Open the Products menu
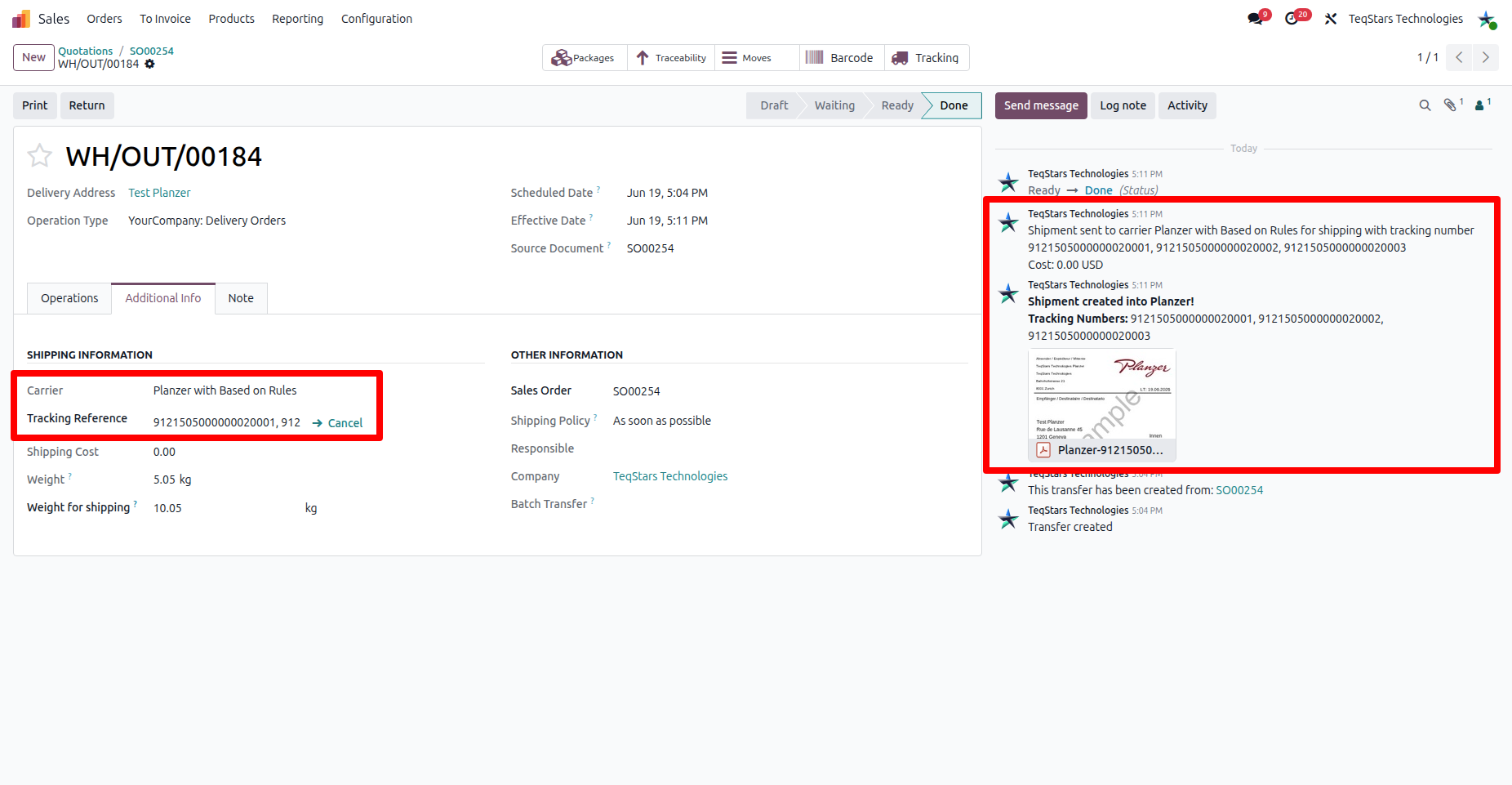This screenshot has width=1512, height=785. (x=231, y=19)
